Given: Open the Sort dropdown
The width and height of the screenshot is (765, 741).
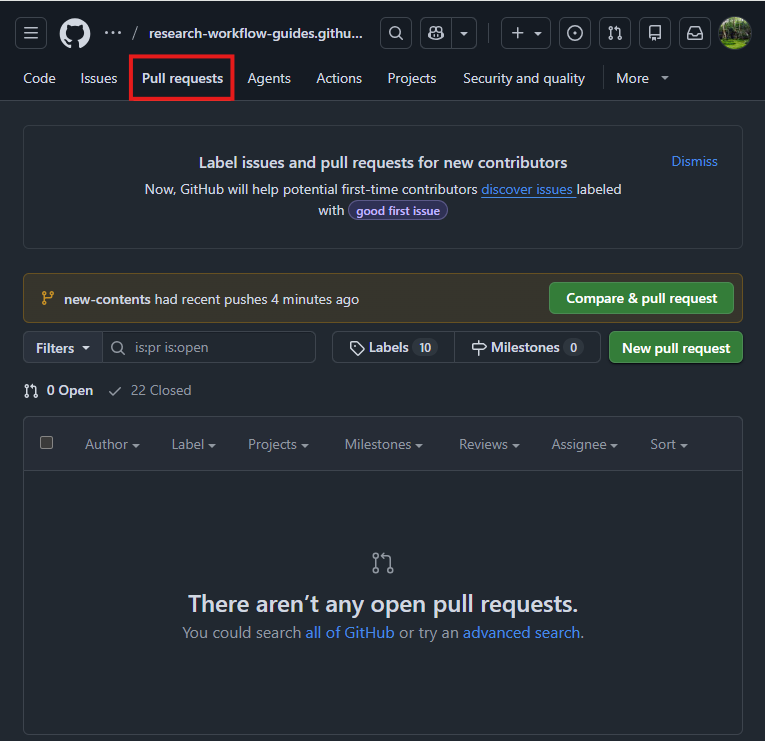Looking at the screenshot, I should (668, 444).
